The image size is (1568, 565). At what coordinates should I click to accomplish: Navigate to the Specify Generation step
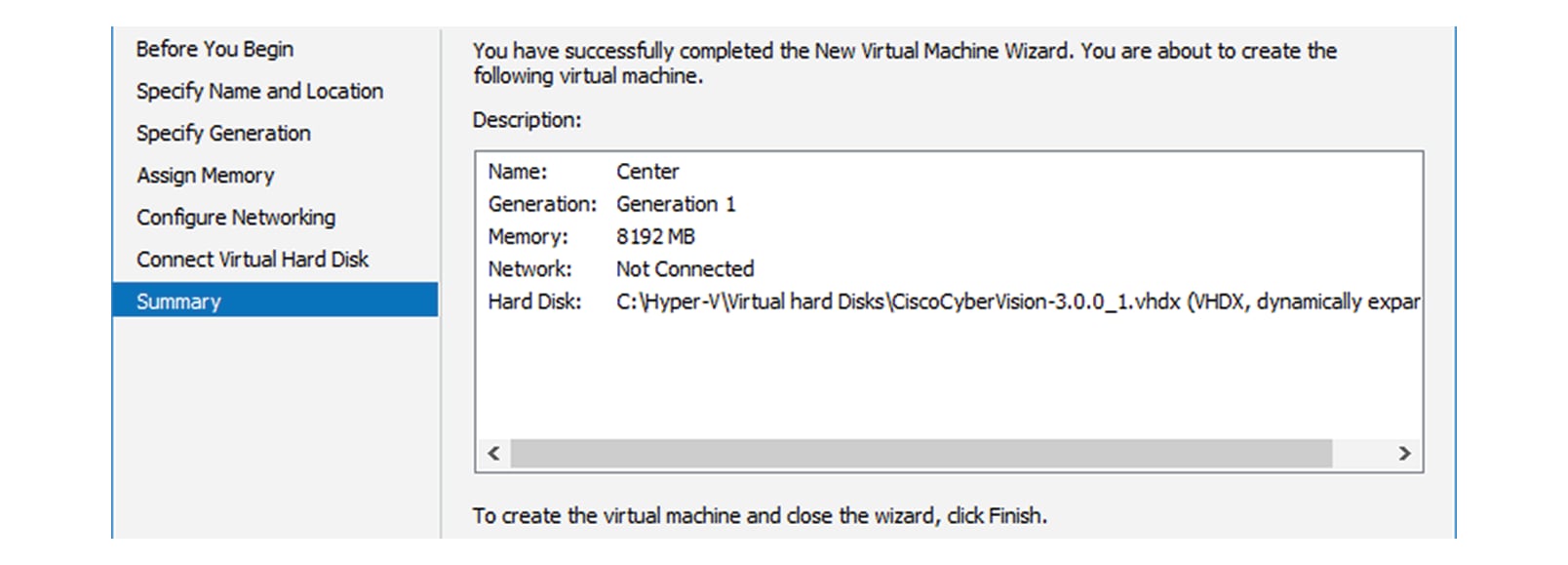(x=224, y=133)
